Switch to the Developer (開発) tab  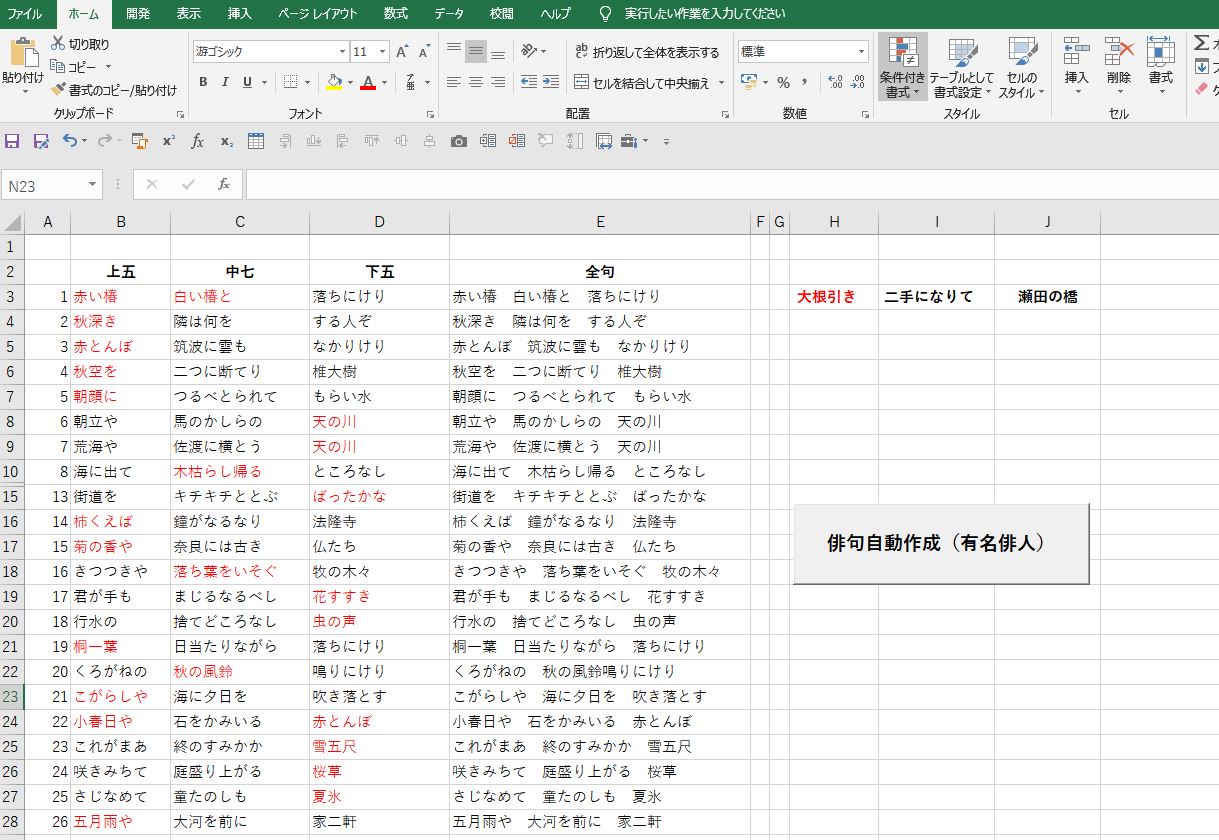[x=139, y=14]
